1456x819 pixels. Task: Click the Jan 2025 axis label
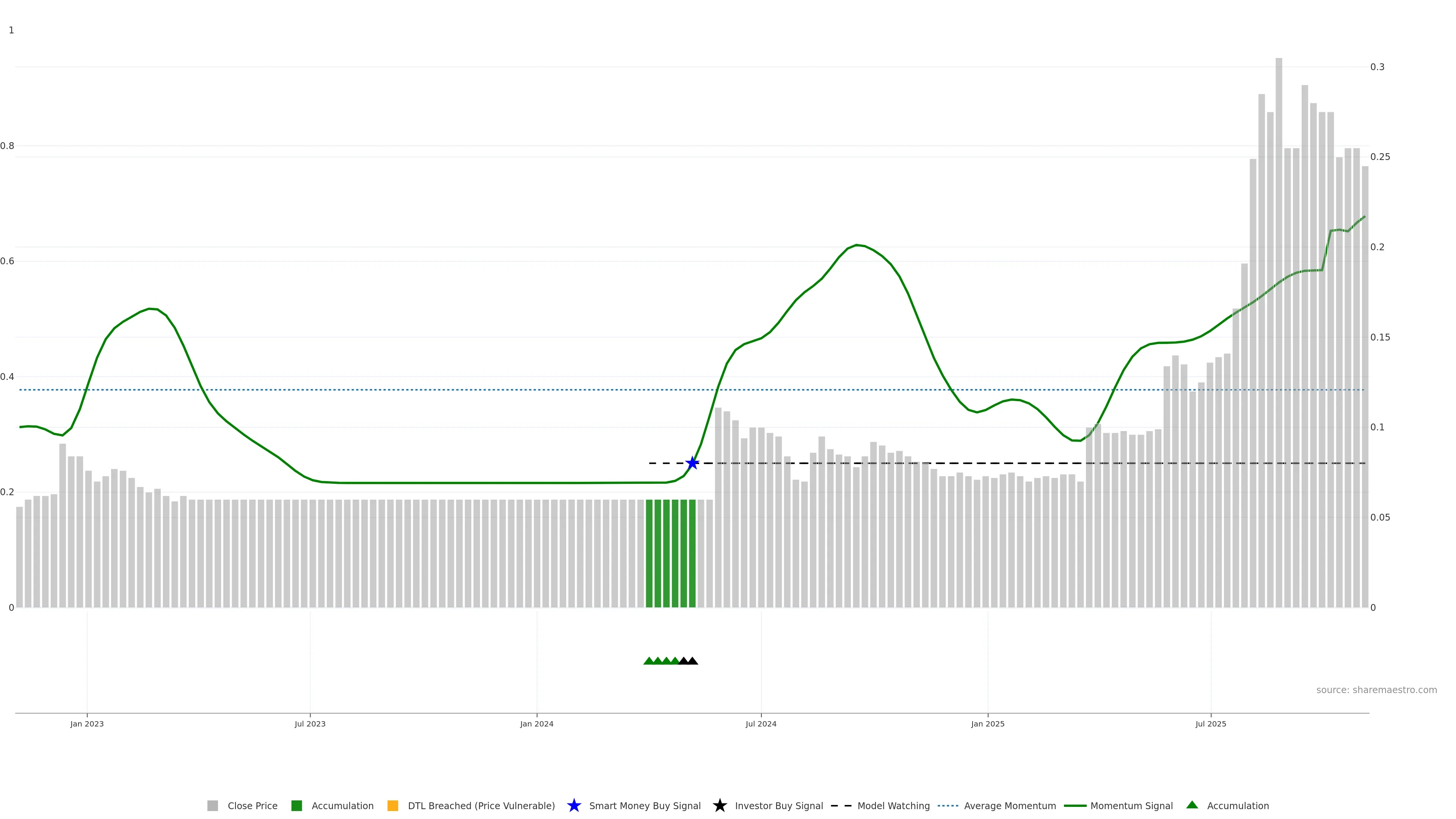987,723
